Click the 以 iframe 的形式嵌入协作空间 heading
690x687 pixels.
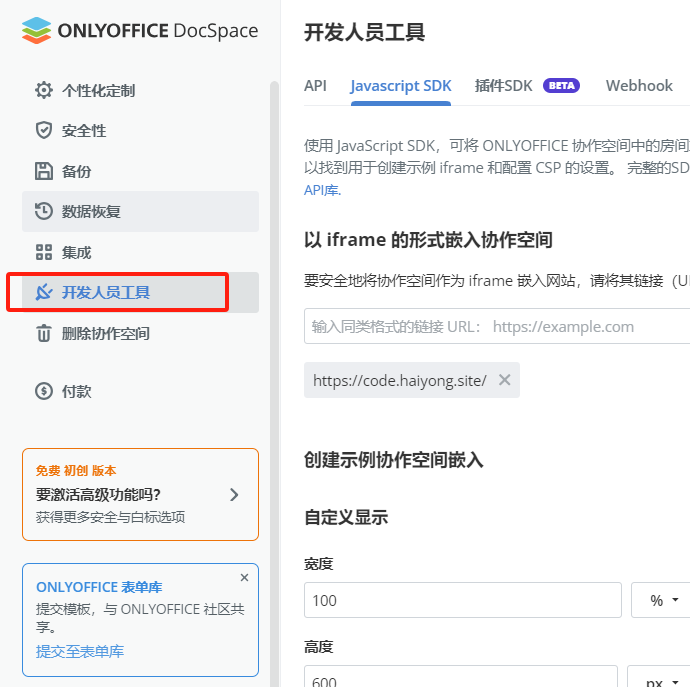[x=428, y=240]
